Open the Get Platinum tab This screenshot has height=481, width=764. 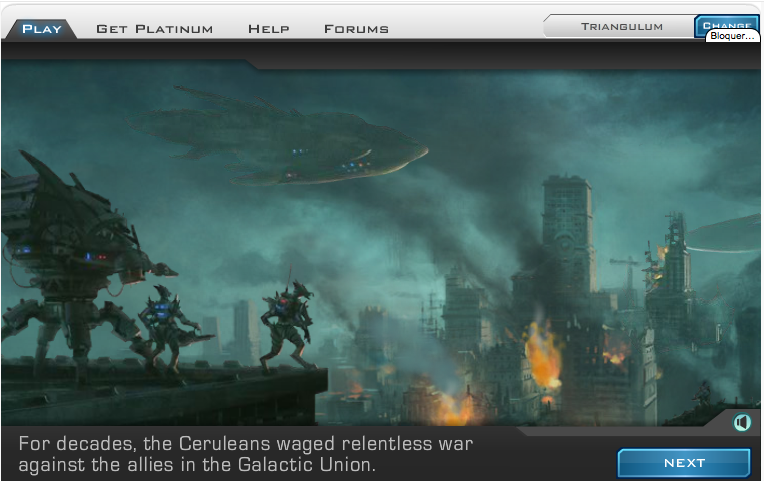(x=154, y=29)
